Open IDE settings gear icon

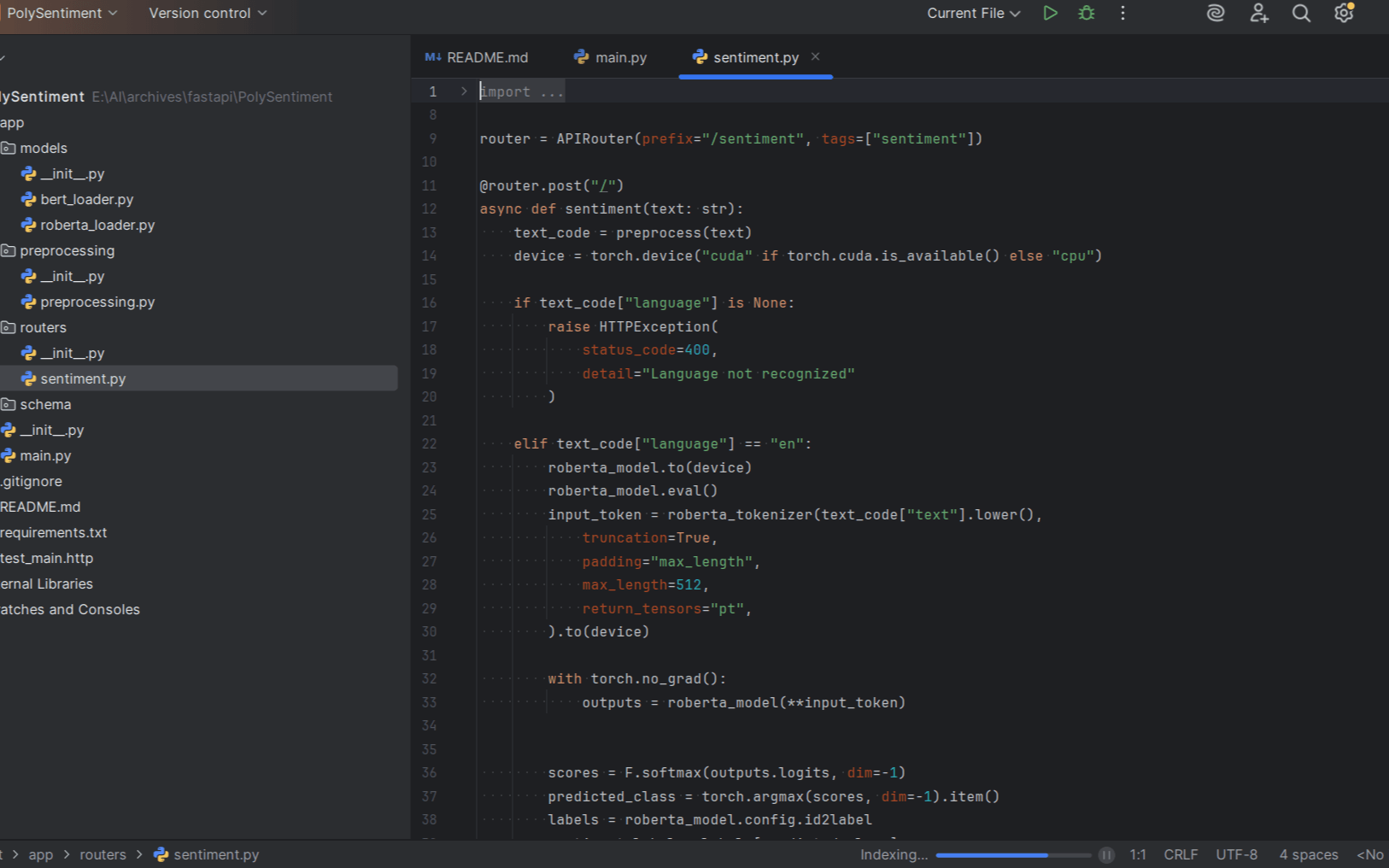[1344, 13]
